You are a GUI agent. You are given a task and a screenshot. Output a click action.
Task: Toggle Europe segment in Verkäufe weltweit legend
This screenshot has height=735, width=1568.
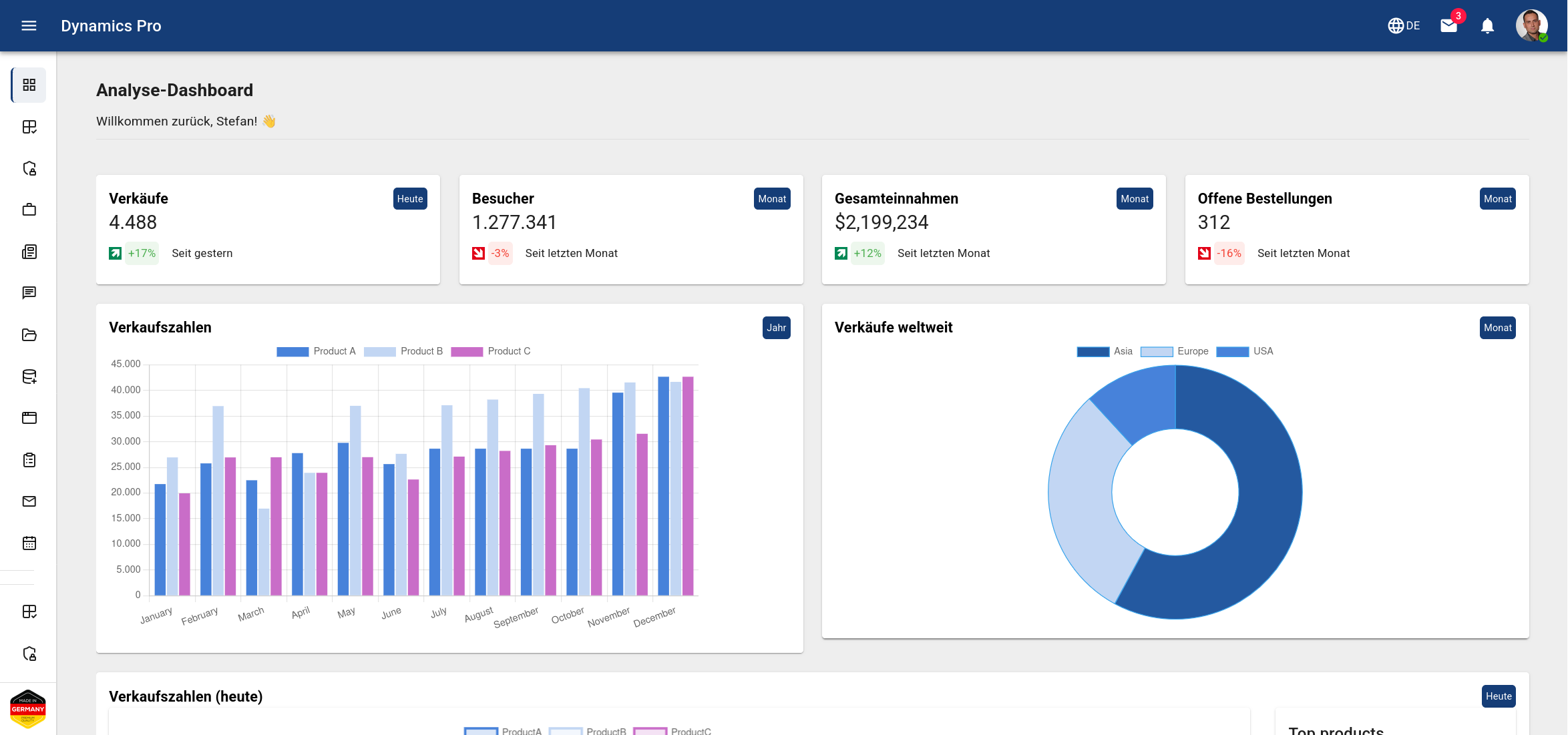tap(1175, 351)
